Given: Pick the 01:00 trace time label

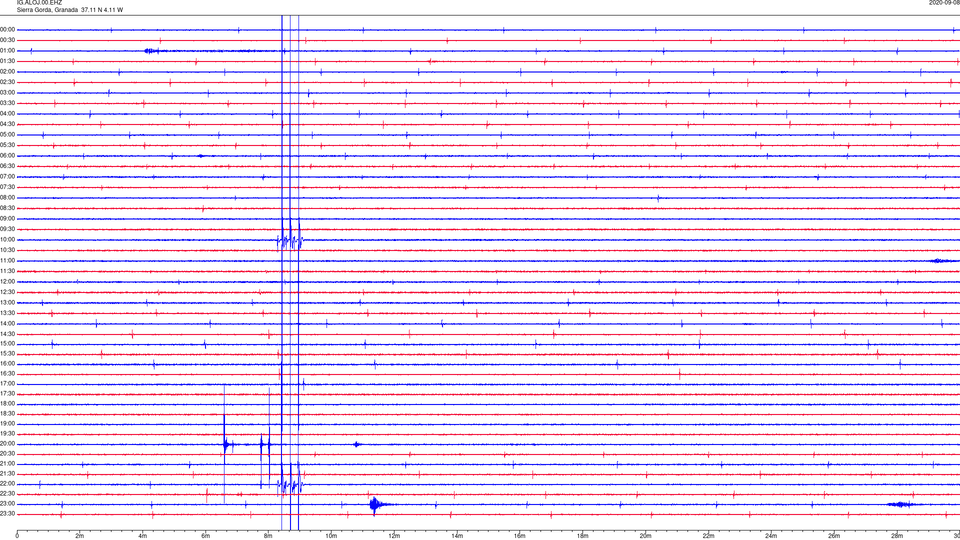Looking at the screenshot, I should [x=8, y=51].
